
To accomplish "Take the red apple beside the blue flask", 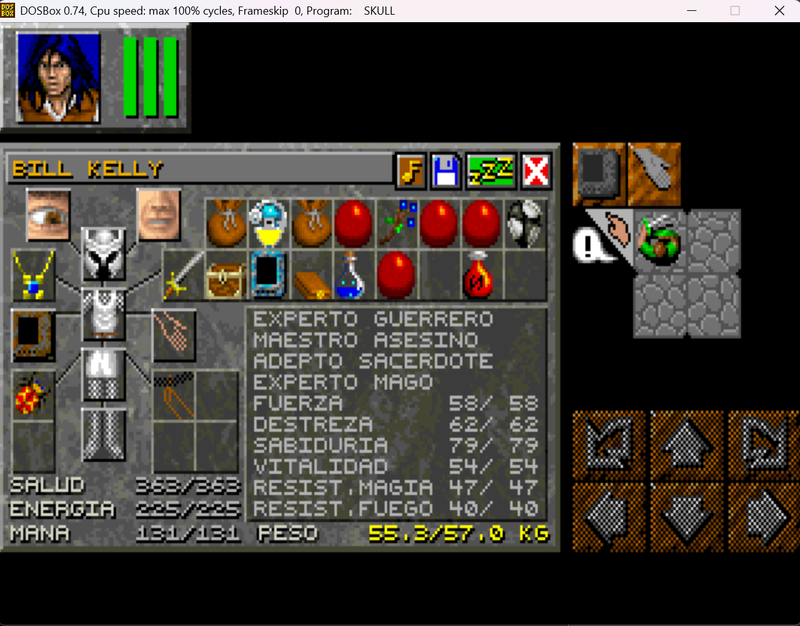I will [x=397, y=276].
